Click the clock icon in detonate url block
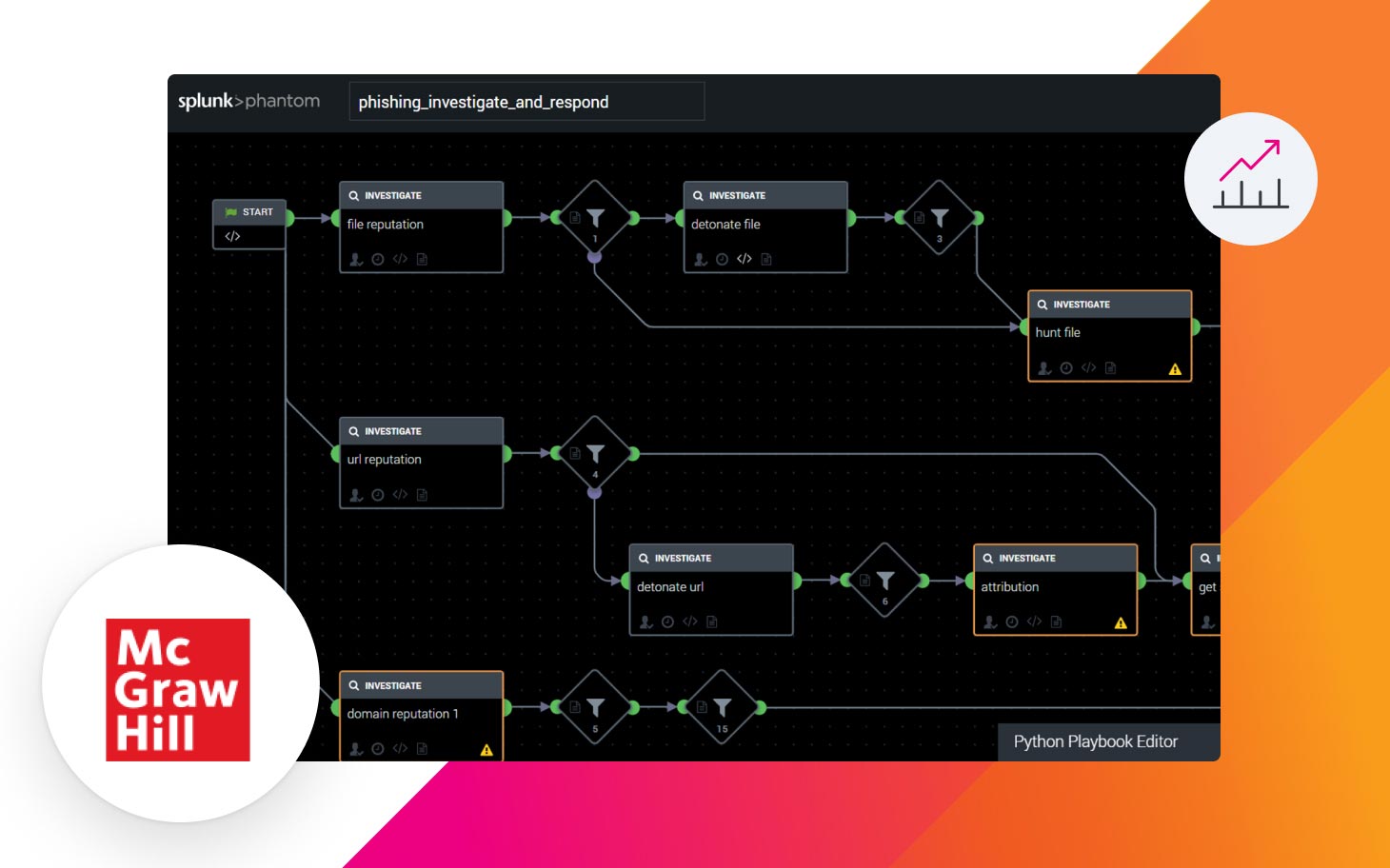The width and height of the screenshot is (1390, 868). tap(667, 622)
